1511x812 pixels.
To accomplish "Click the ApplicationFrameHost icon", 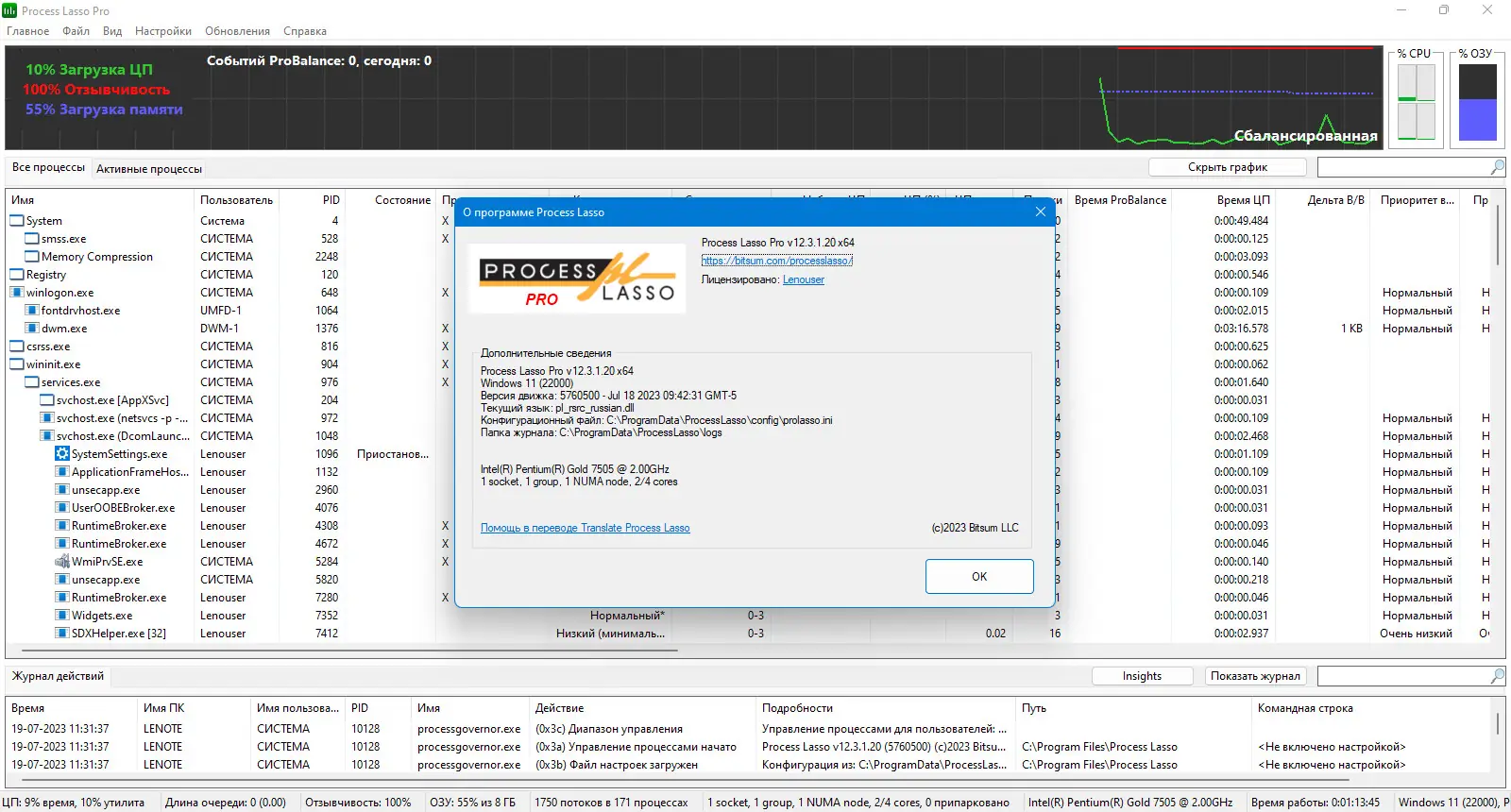I will (x=62, y=472).
